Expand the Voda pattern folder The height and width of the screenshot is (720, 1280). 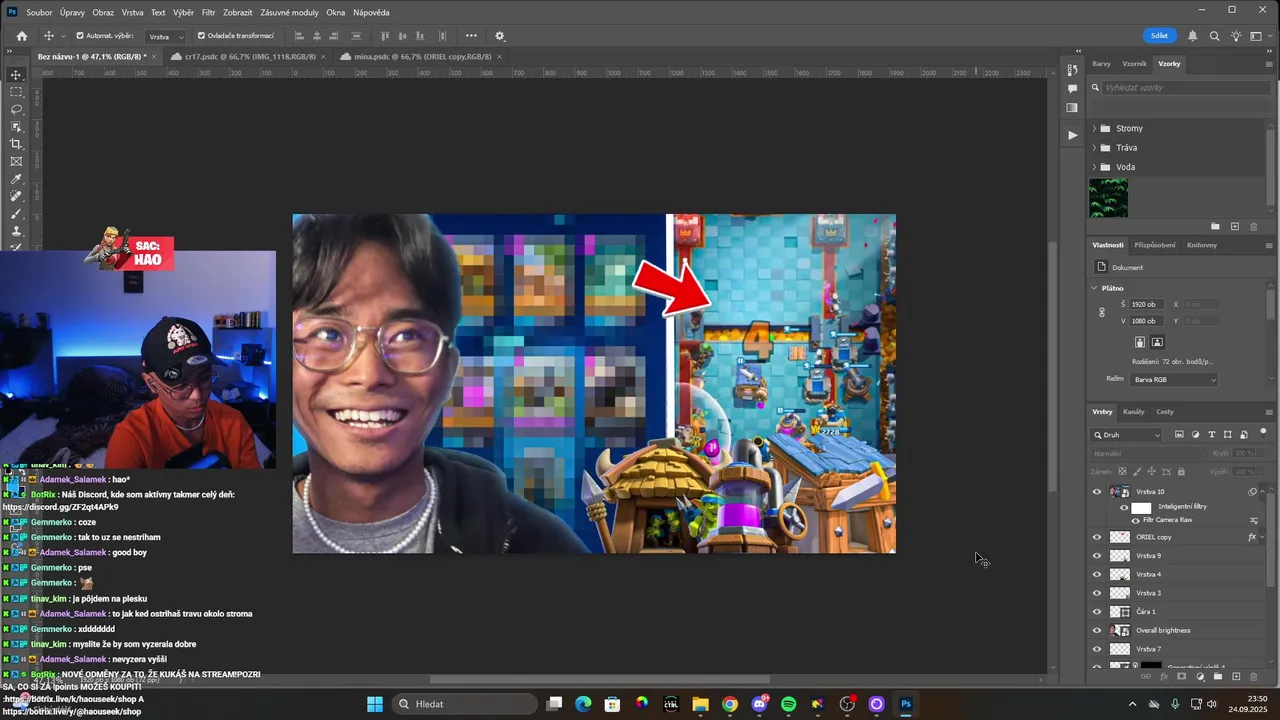pos(1094,167)
